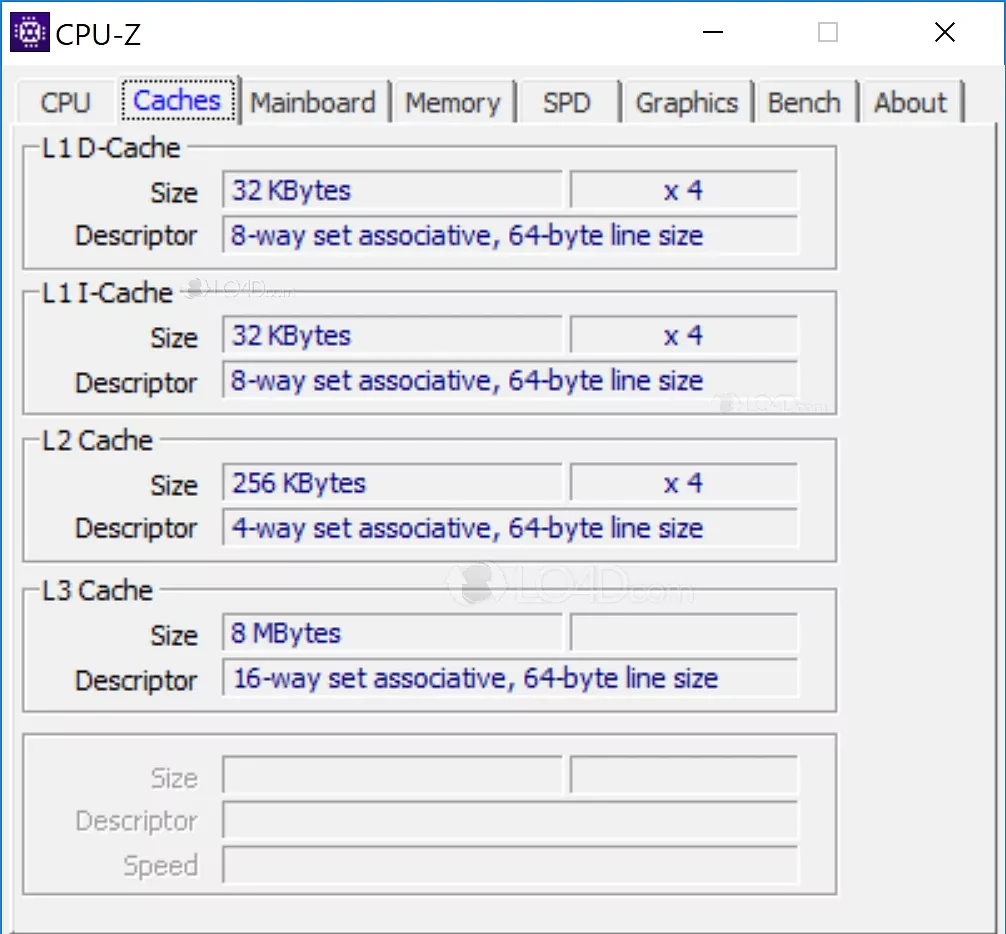Viewport: 1006px width, 934px height.
Task: Select the L1 D-Cache size field showing 32 KBytes
Action: click(x=393, y=190)
